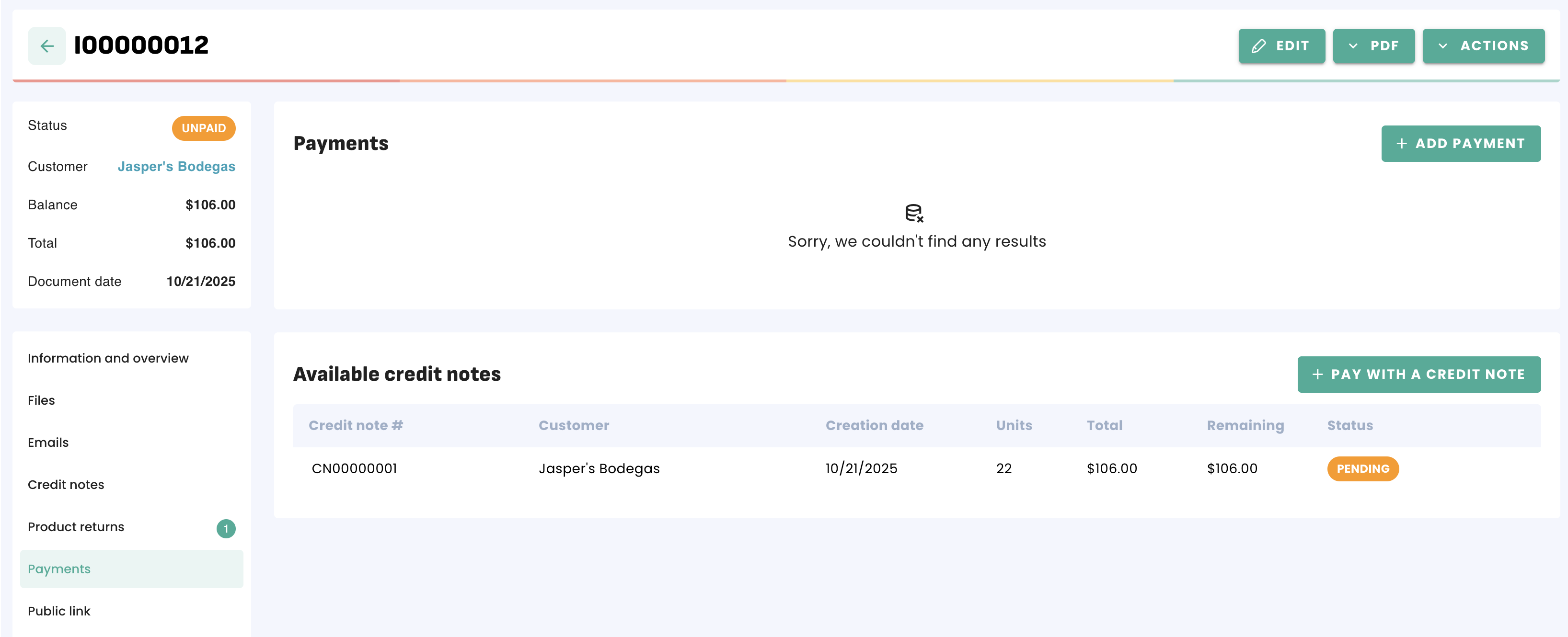Click the Product returns count badge
The width and height of the screenshot is (1568, 637).
pos(226,528)
